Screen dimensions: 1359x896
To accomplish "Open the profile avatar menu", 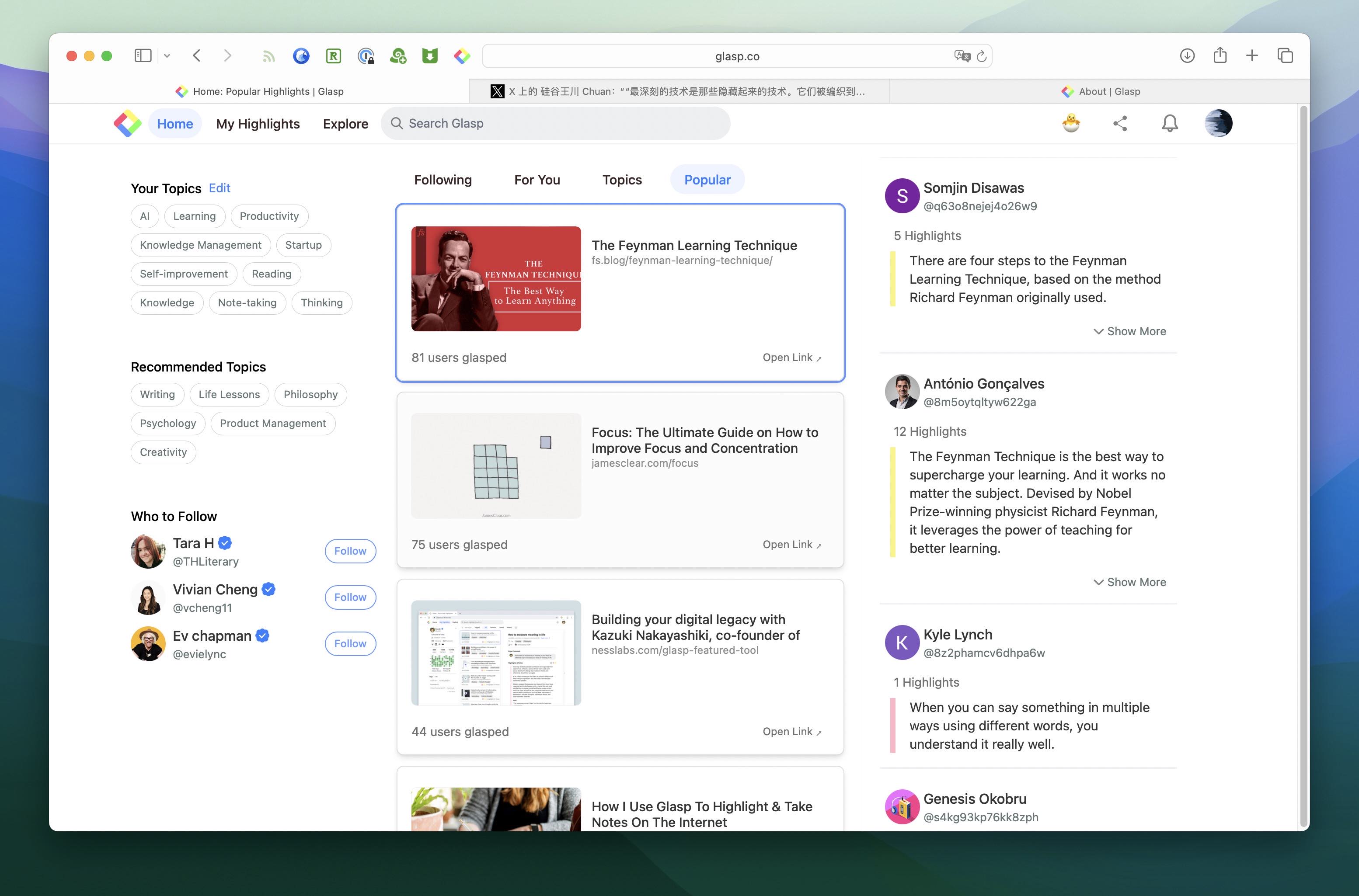I will (x=1218, y=123).
